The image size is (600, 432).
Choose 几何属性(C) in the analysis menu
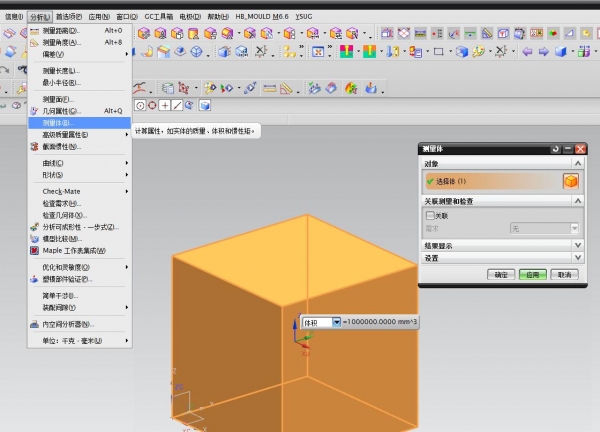point(80,111)
